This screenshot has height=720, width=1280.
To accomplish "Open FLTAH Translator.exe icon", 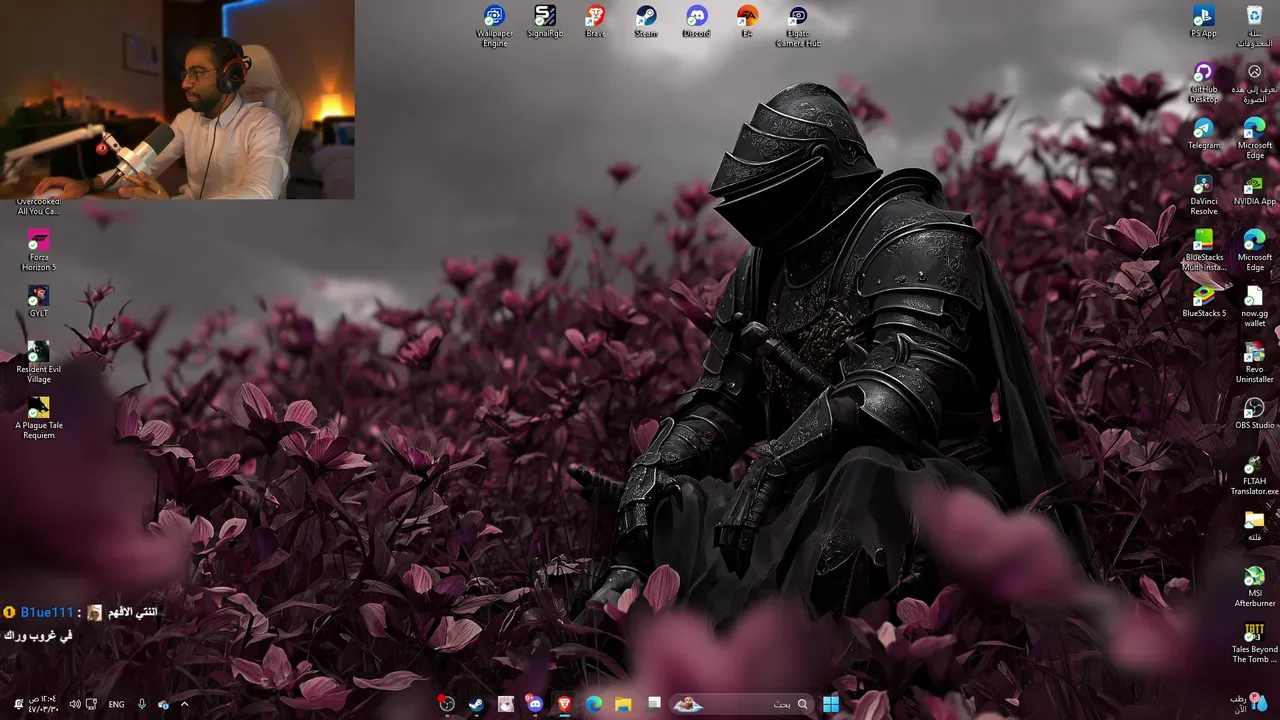I will click(x=1254, y=475).
